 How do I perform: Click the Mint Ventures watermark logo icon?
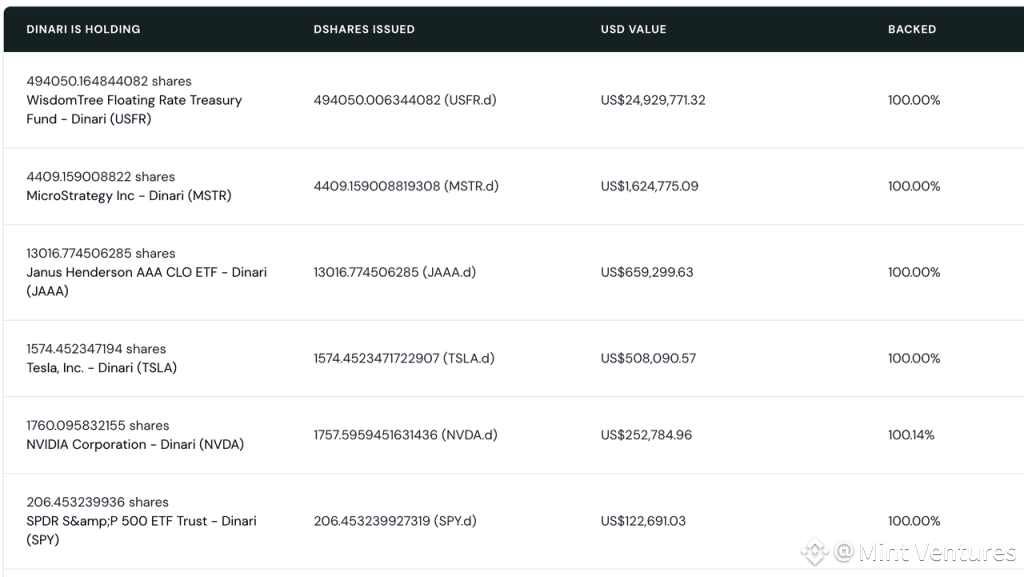(815, 552)
